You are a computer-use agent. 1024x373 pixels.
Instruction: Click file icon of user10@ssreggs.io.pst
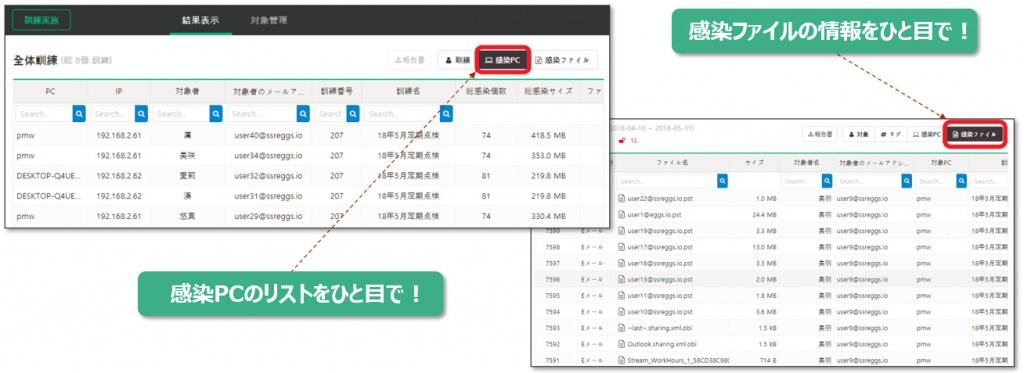pos(622,311)
